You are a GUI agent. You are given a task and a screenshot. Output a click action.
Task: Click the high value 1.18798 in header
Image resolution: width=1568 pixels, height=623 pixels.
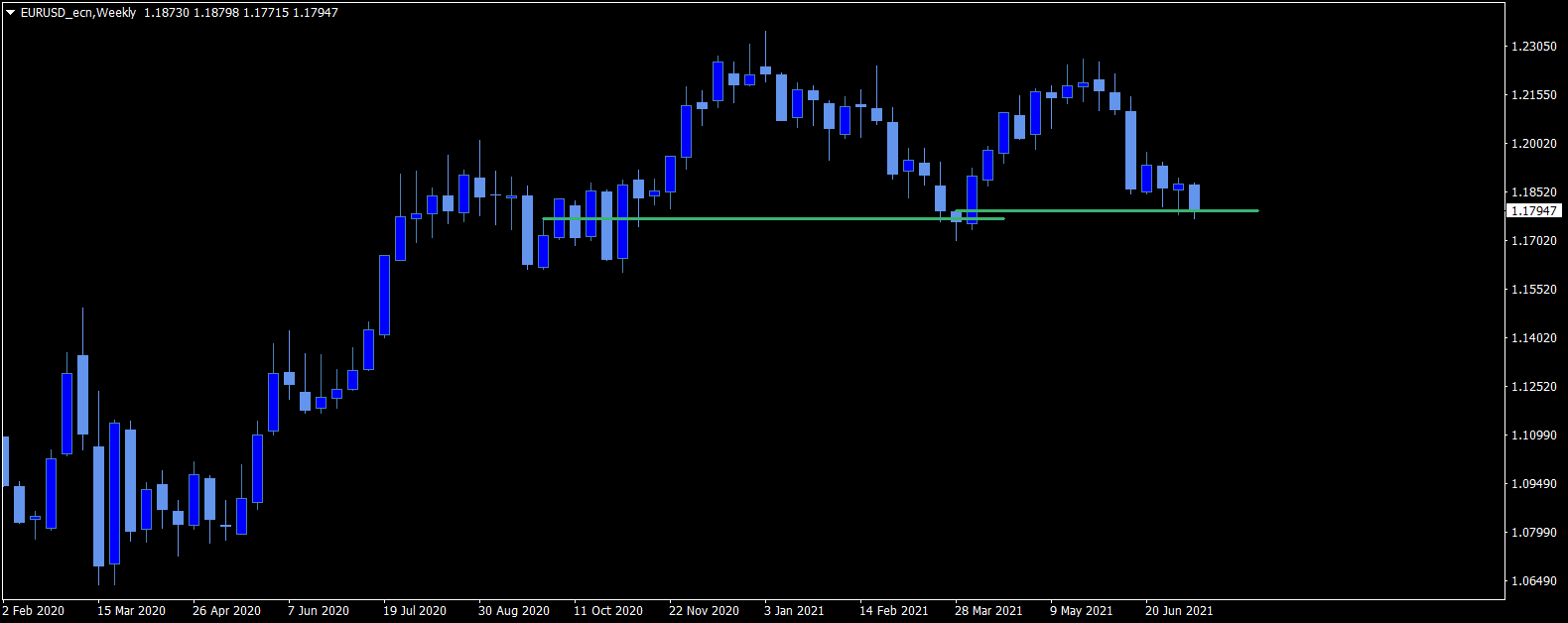coord(214,13)
